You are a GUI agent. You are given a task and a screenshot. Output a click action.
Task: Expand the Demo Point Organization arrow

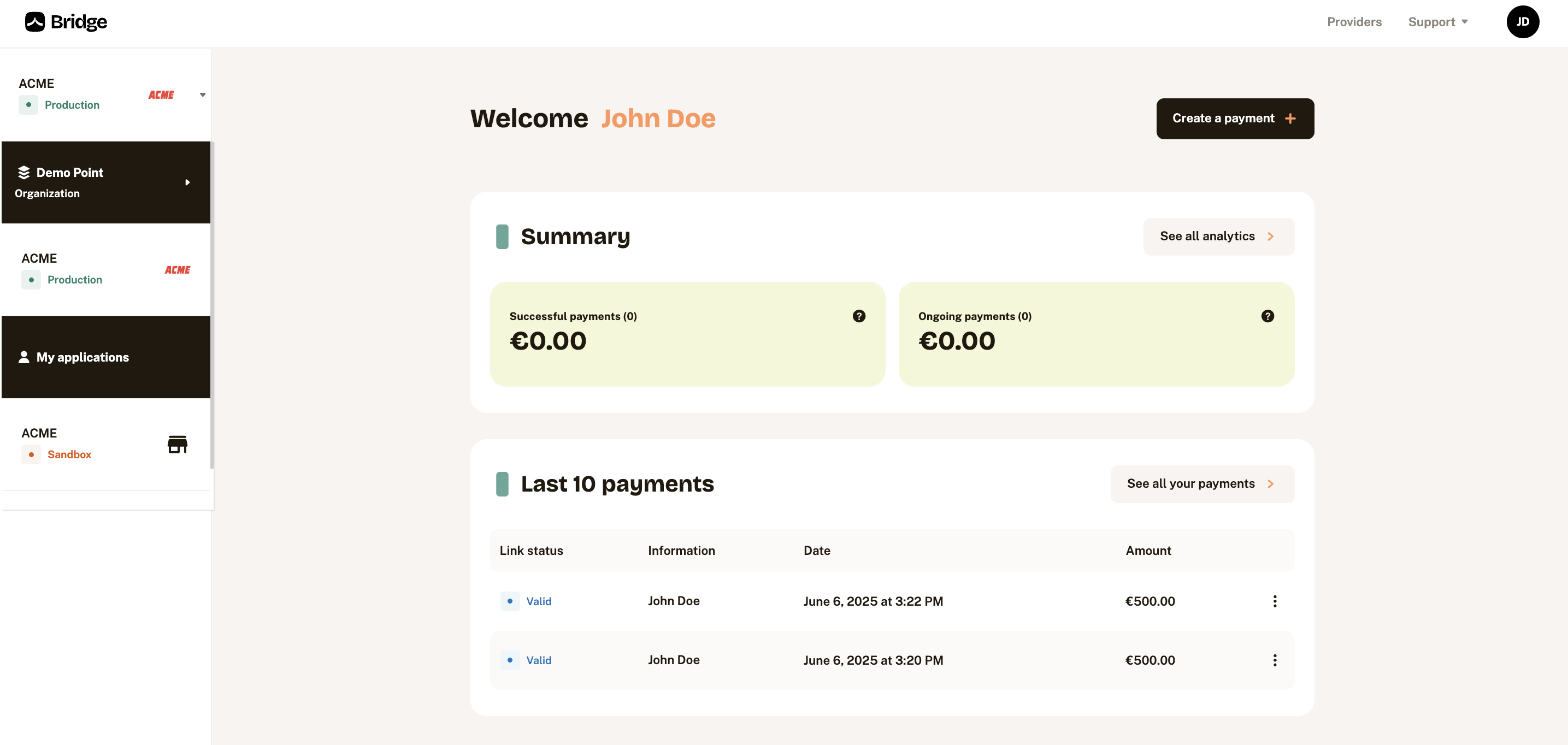(x=187, y=182)
